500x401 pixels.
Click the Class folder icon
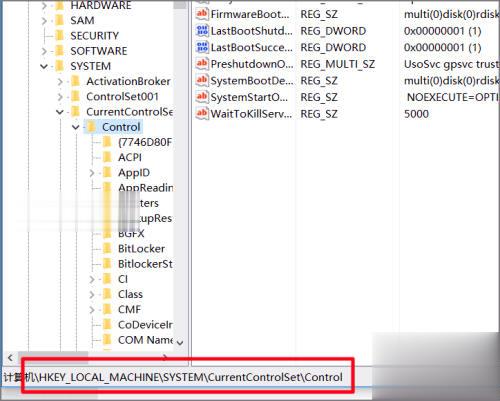point(107,294)
